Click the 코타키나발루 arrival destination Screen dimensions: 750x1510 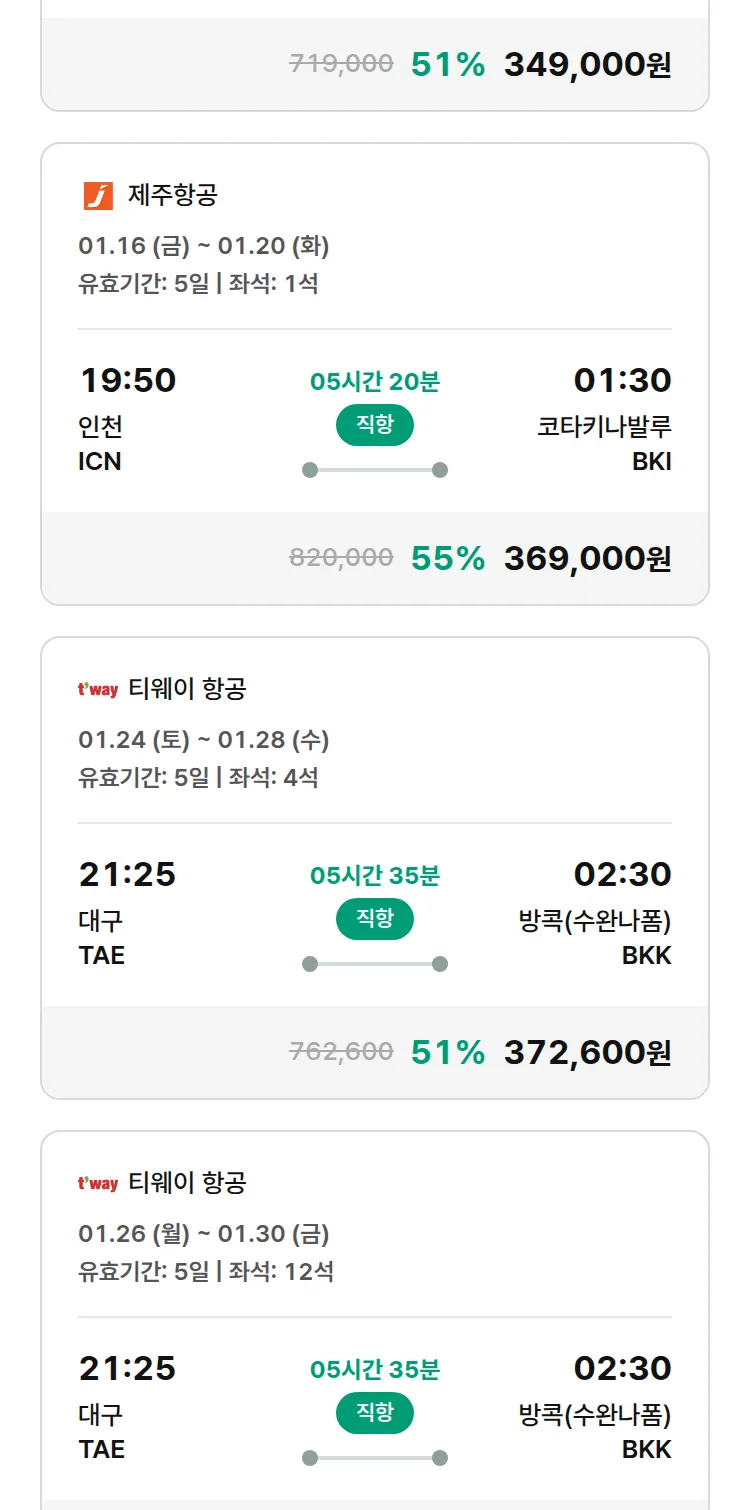[x=604, y=426]
